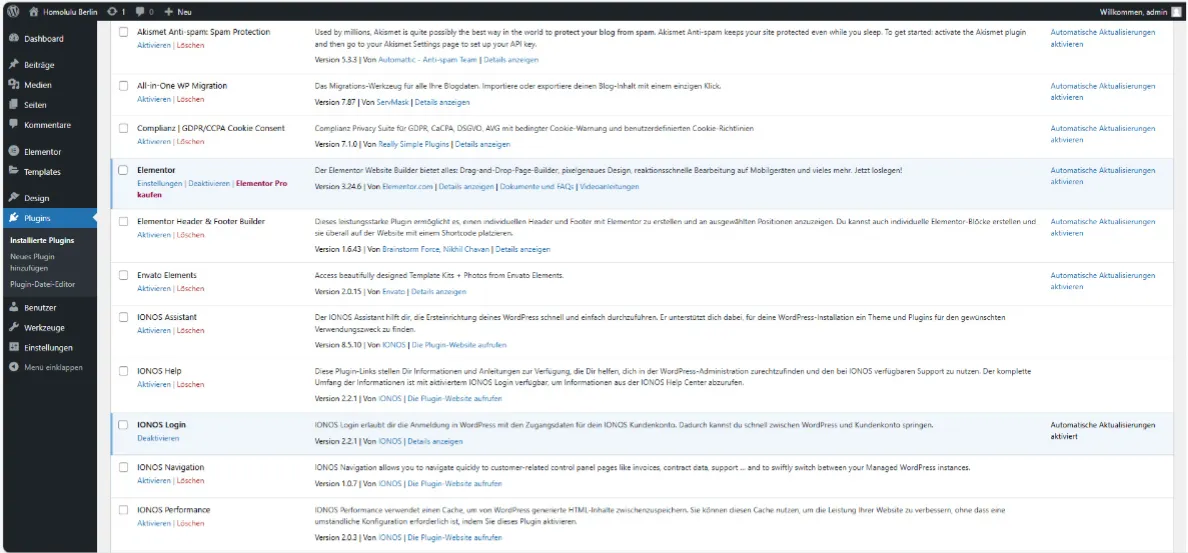Enable automatic updates for Envato Elements
The width and height of the screenshot is (1188, 553).
point(1102,281)
